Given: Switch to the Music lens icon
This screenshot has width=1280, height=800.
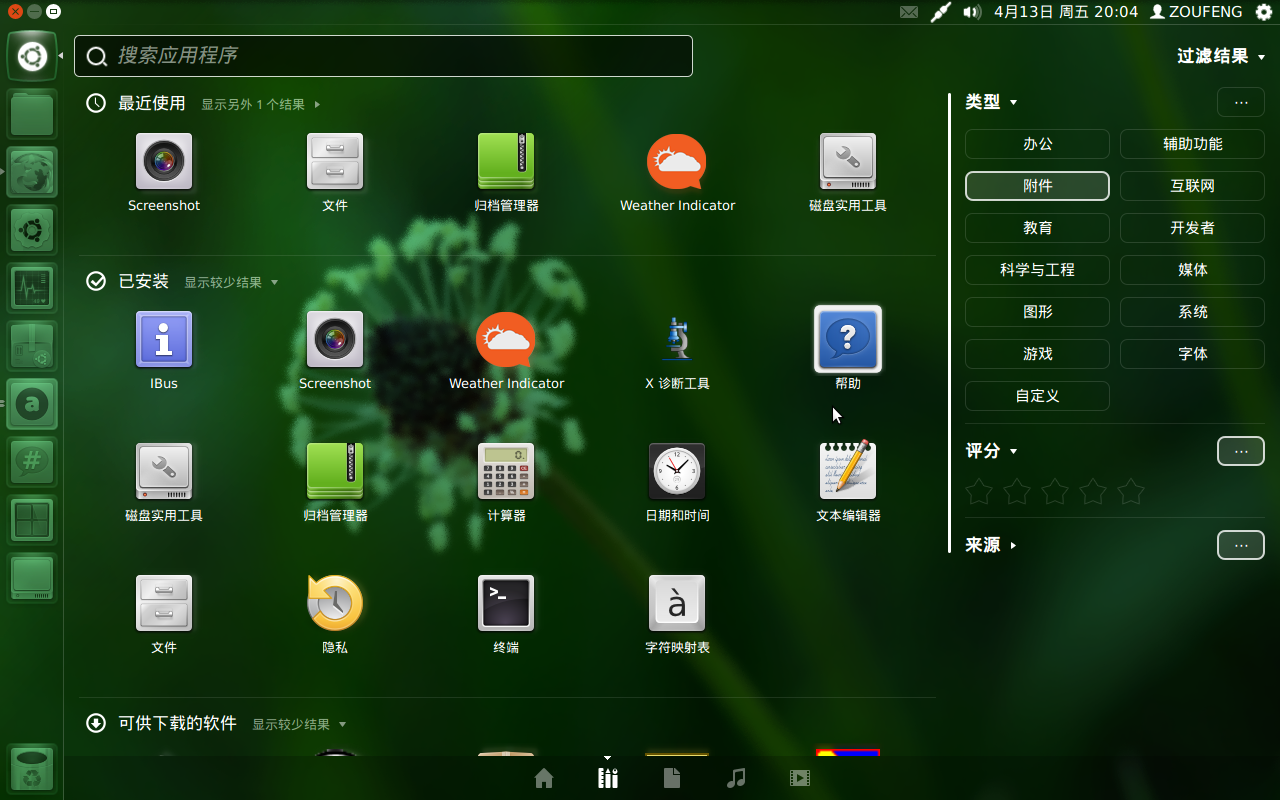Looking at the screenshot, I should click(736, 778).
